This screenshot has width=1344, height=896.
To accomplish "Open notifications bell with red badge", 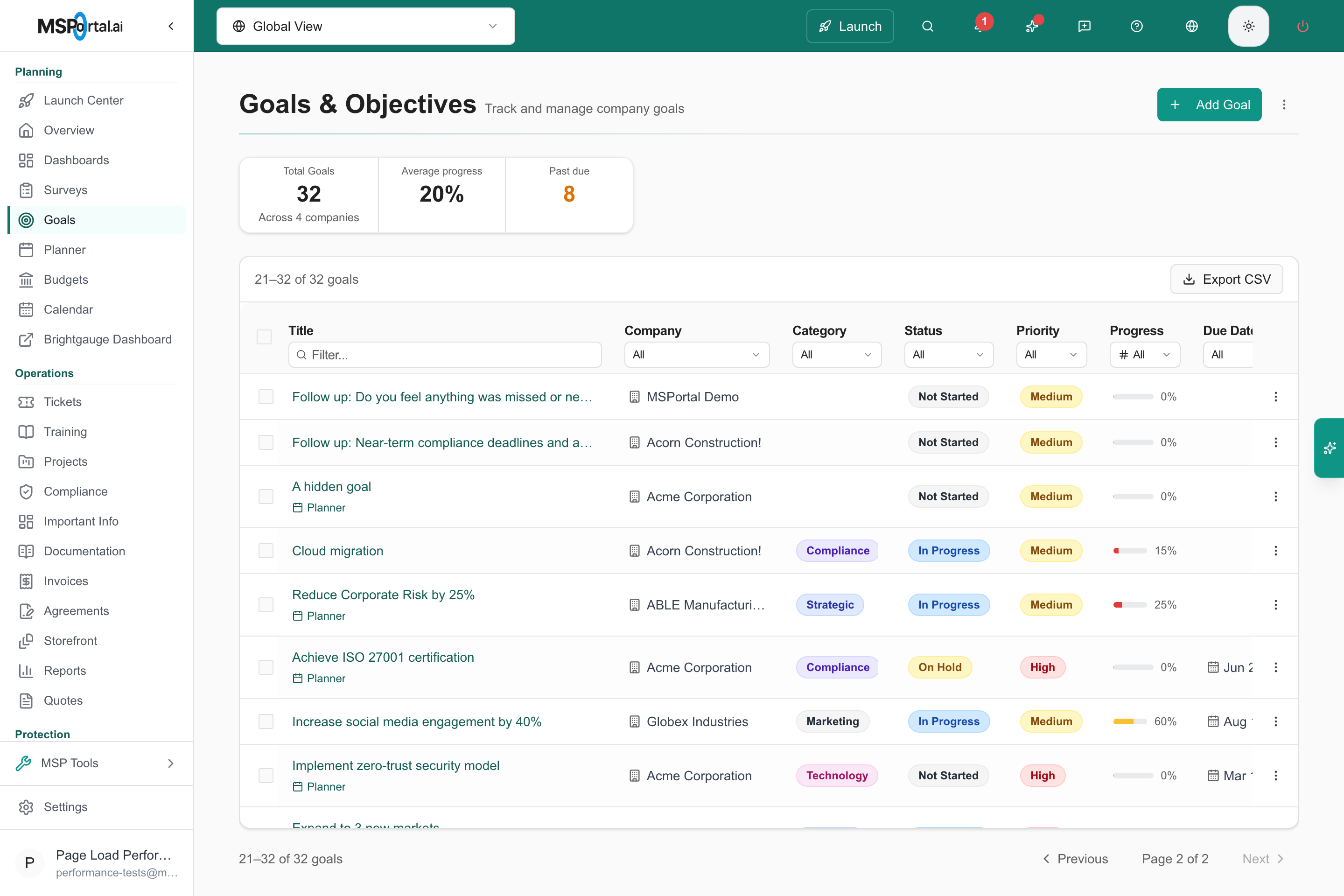I will (x=980, y=26).
